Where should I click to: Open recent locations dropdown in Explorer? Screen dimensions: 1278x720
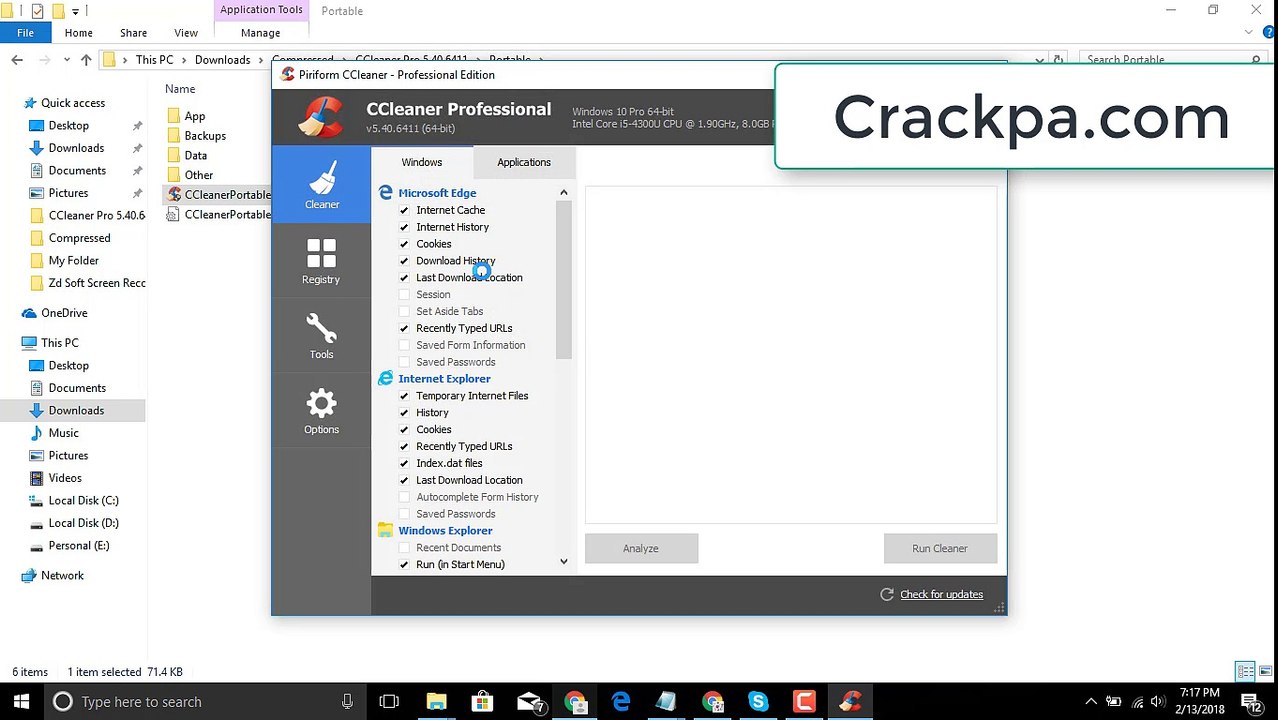pyautogui.click(x=66, y=60)
